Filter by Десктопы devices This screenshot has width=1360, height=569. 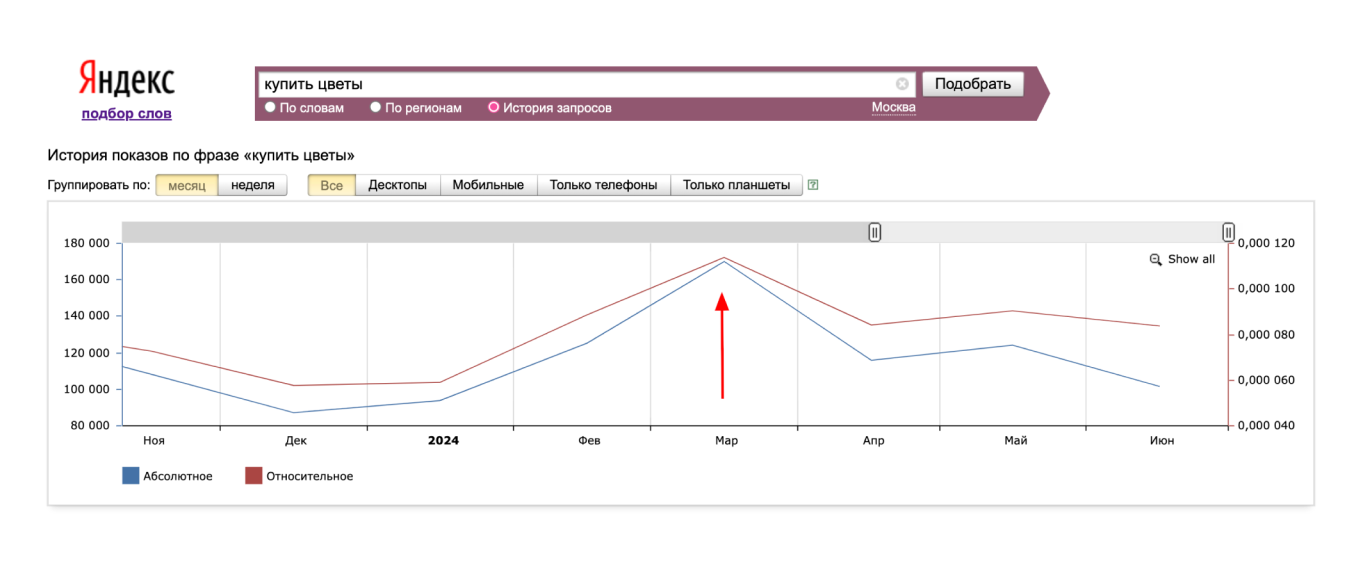point(397,185)
